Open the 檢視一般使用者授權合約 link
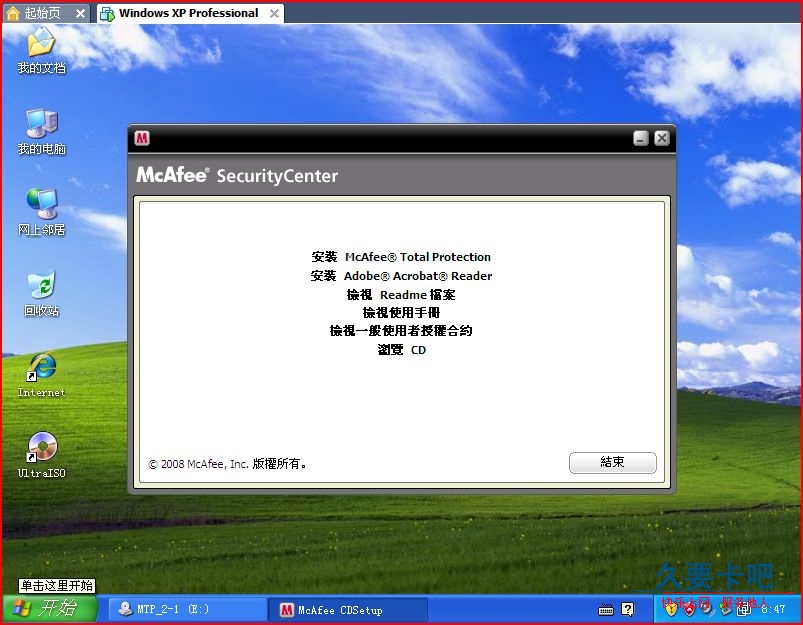Viewport: 803px width, 625px height. pos(401,330)
